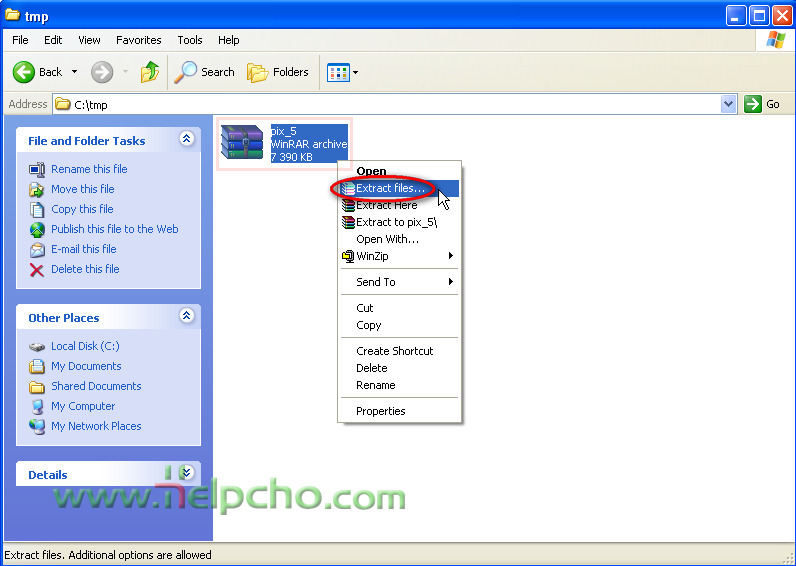Choose Open With... in context menu
The image size is (796, 566).
pos(399,239)
